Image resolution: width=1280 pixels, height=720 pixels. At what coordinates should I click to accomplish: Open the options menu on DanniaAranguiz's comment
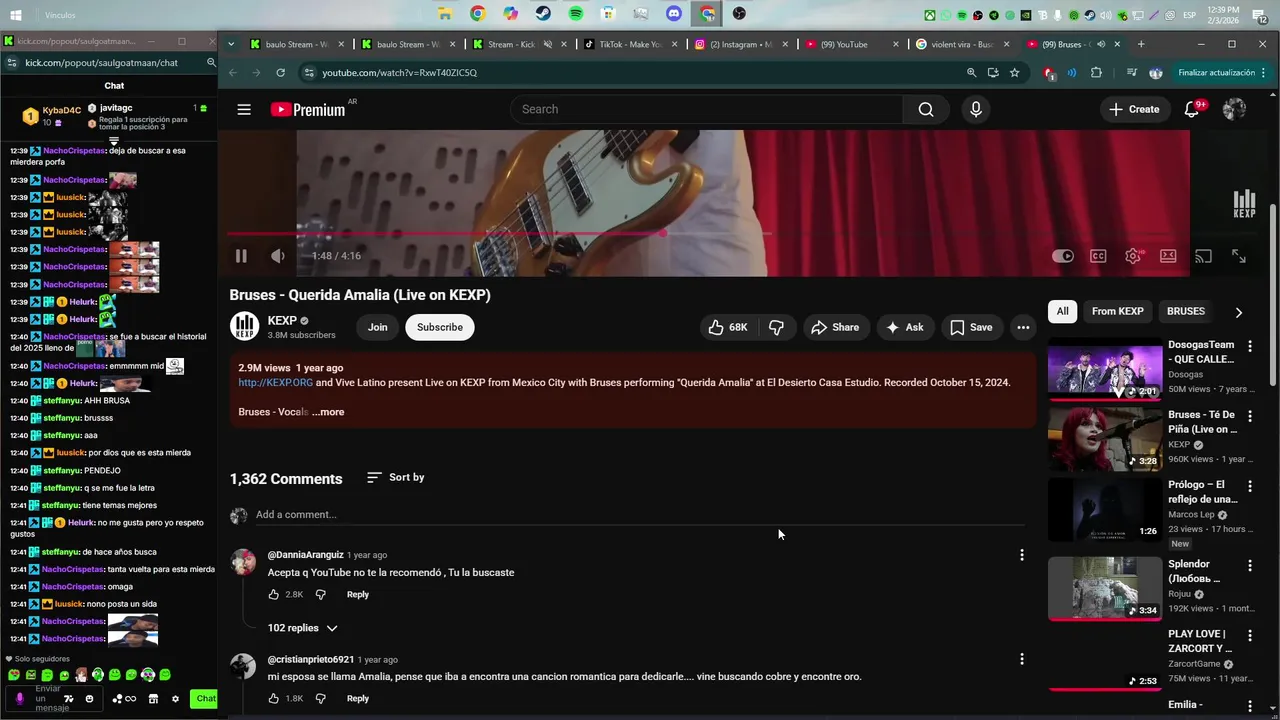1021,555
